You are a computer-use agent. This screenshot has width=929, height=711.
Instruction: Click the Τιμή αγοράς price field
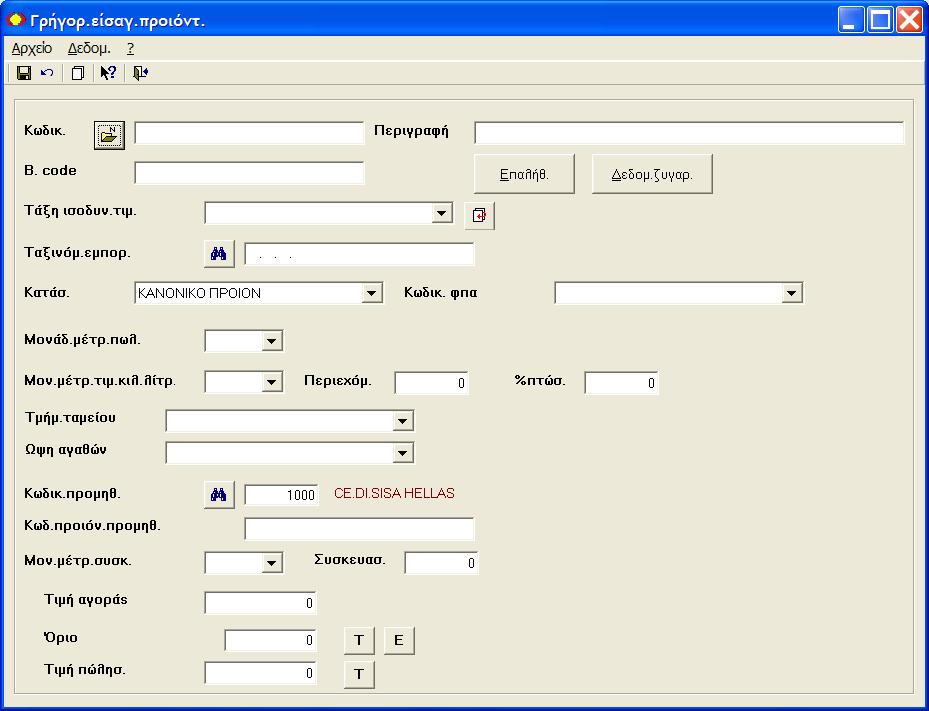click(260, 603)
